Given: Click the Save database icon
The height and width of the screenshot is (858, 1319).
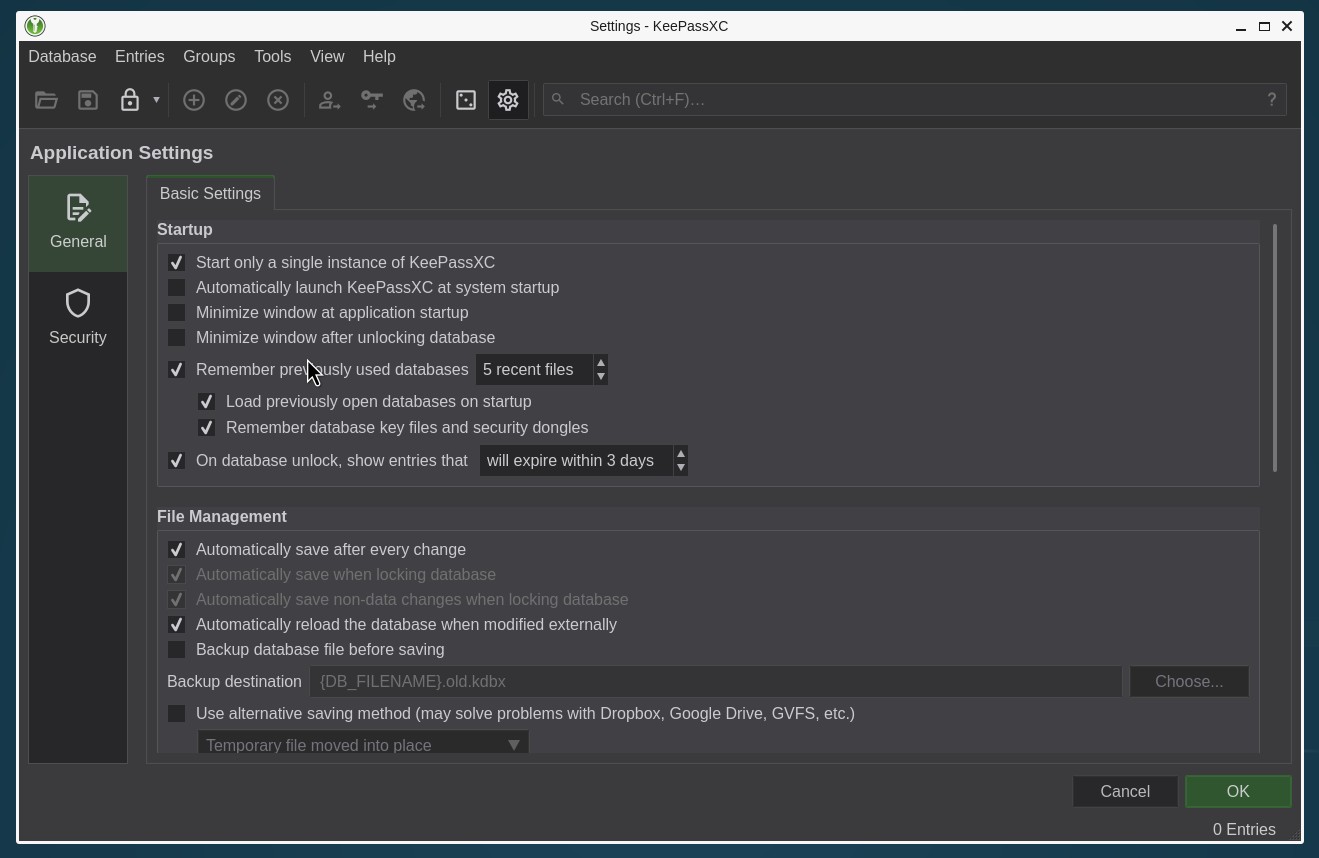Looking at the screenshot, I should coord(88,100).
